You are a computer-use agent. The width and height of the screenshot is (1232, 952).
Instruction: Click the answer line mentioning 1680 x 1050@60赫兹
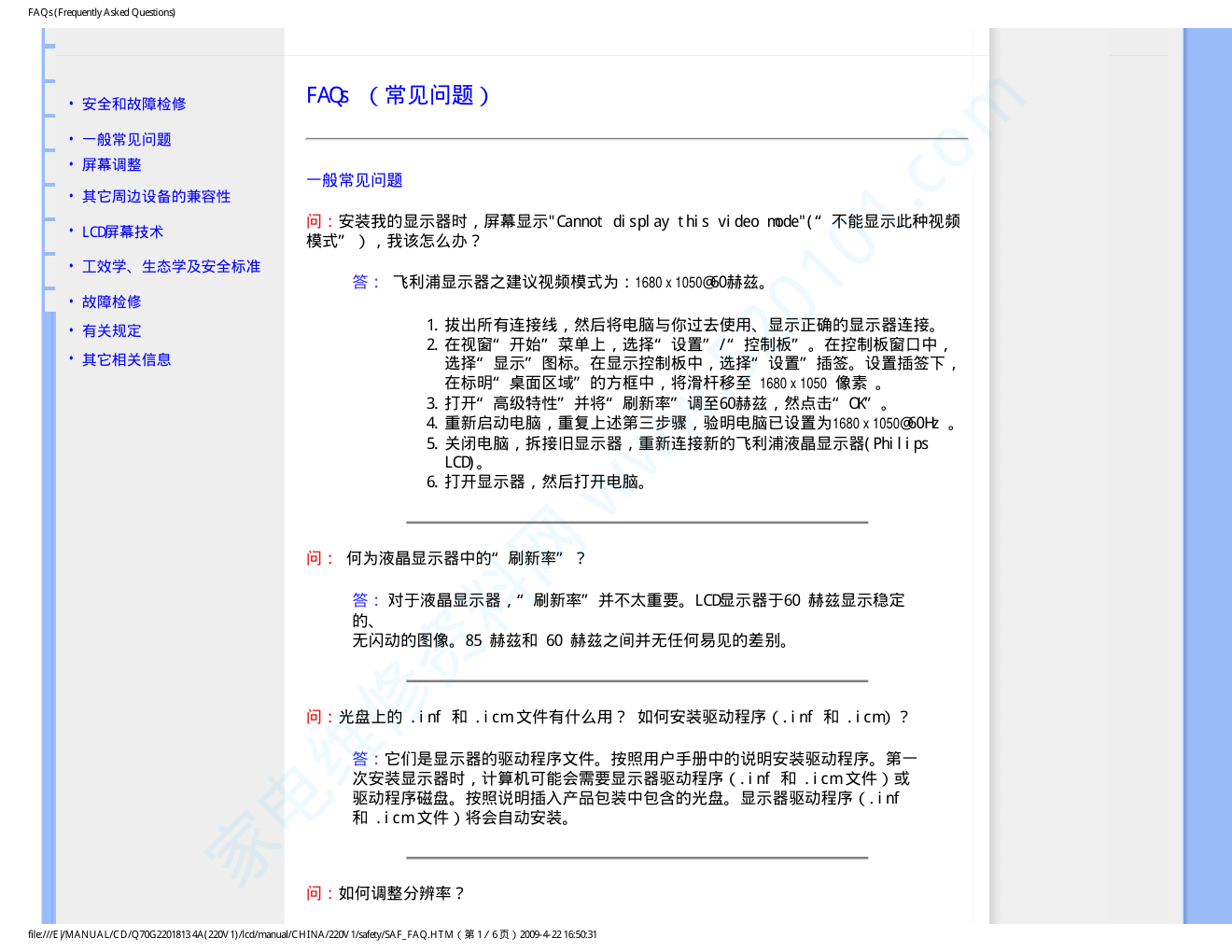[560, 282]
